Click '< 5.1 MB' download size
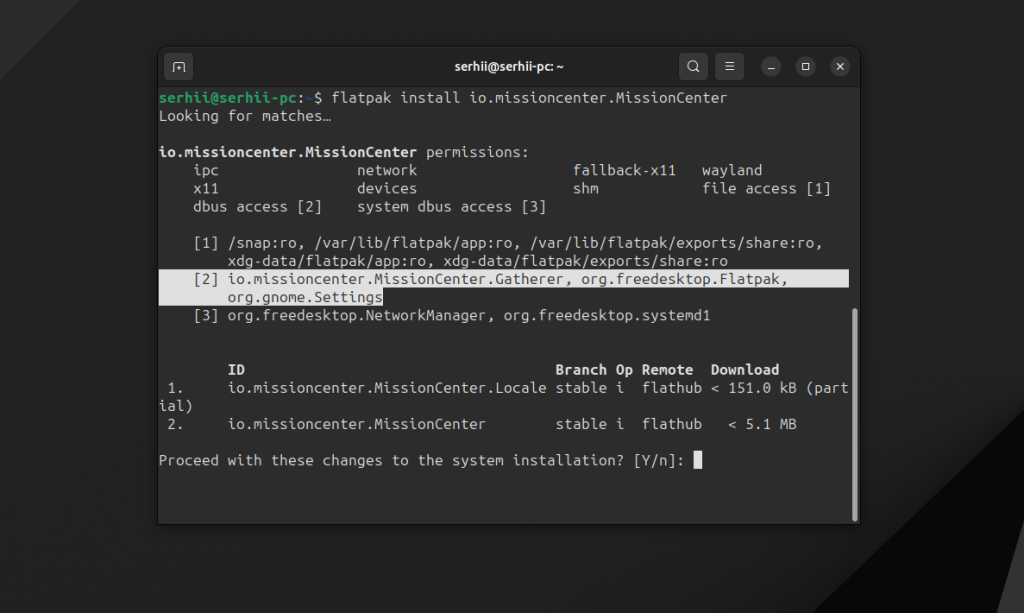The image size is (1024, 613). point(762,424)
